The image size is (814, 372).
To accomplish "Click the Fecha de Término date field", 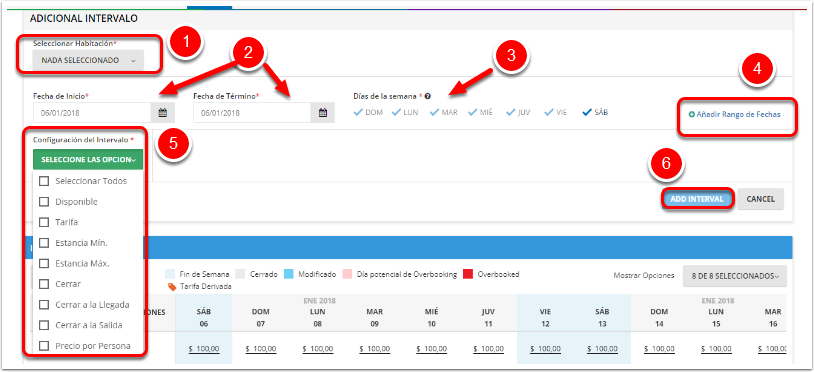I will (252, 113).
